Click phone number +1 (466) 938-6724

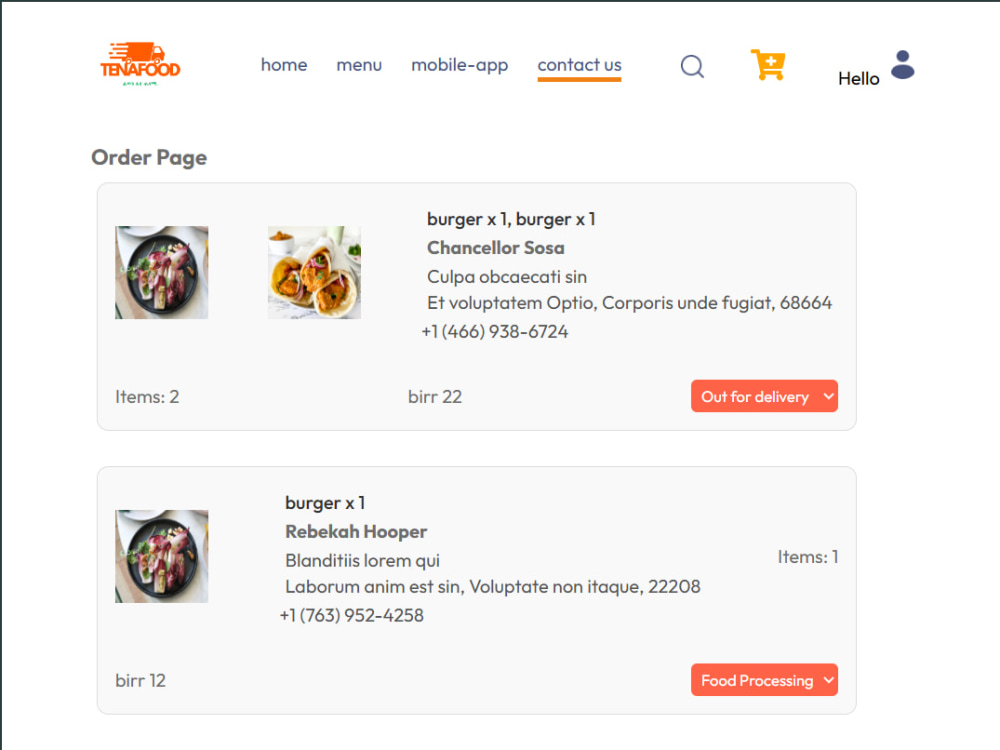pos(494,332)
